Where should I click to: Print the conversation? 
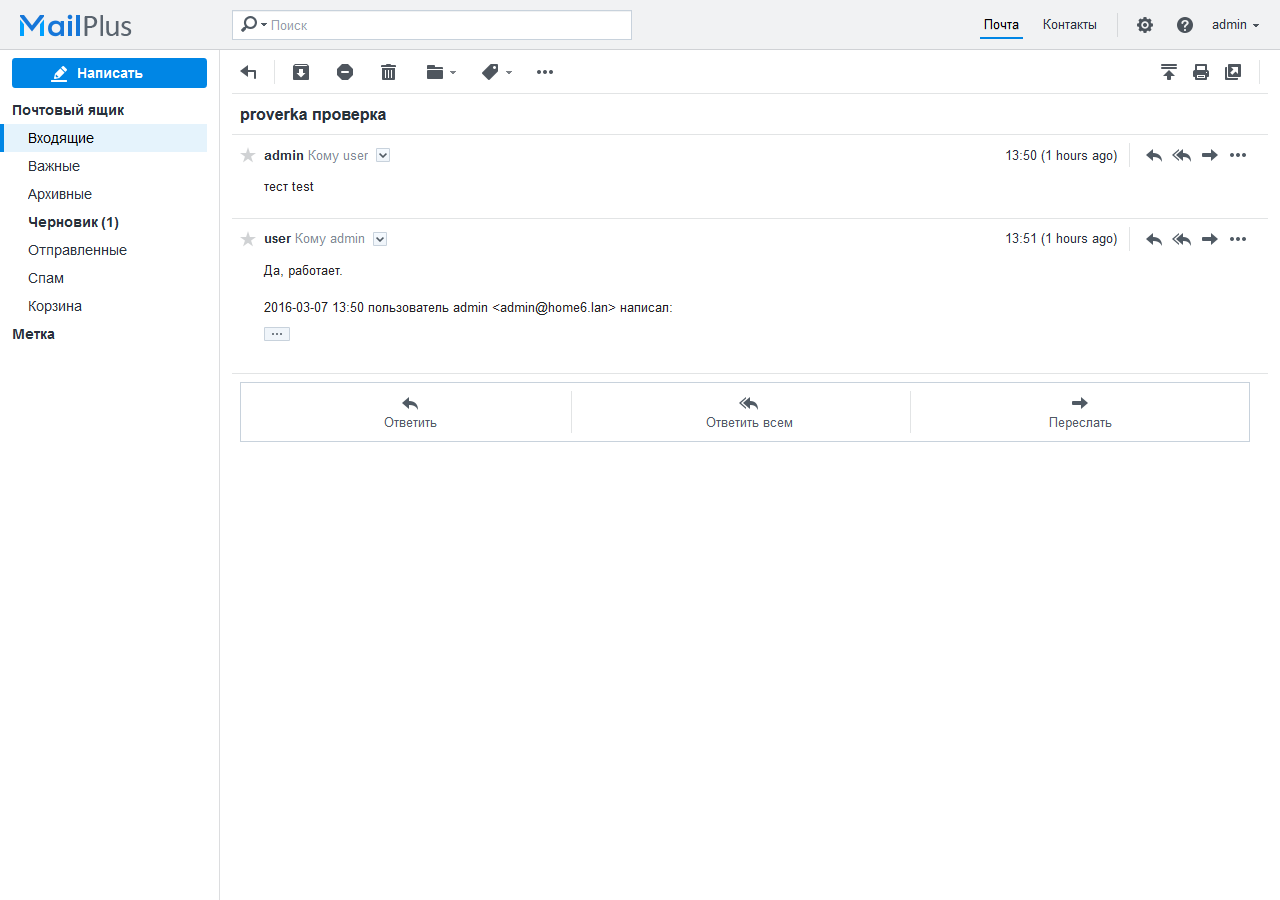(1201, 72)
